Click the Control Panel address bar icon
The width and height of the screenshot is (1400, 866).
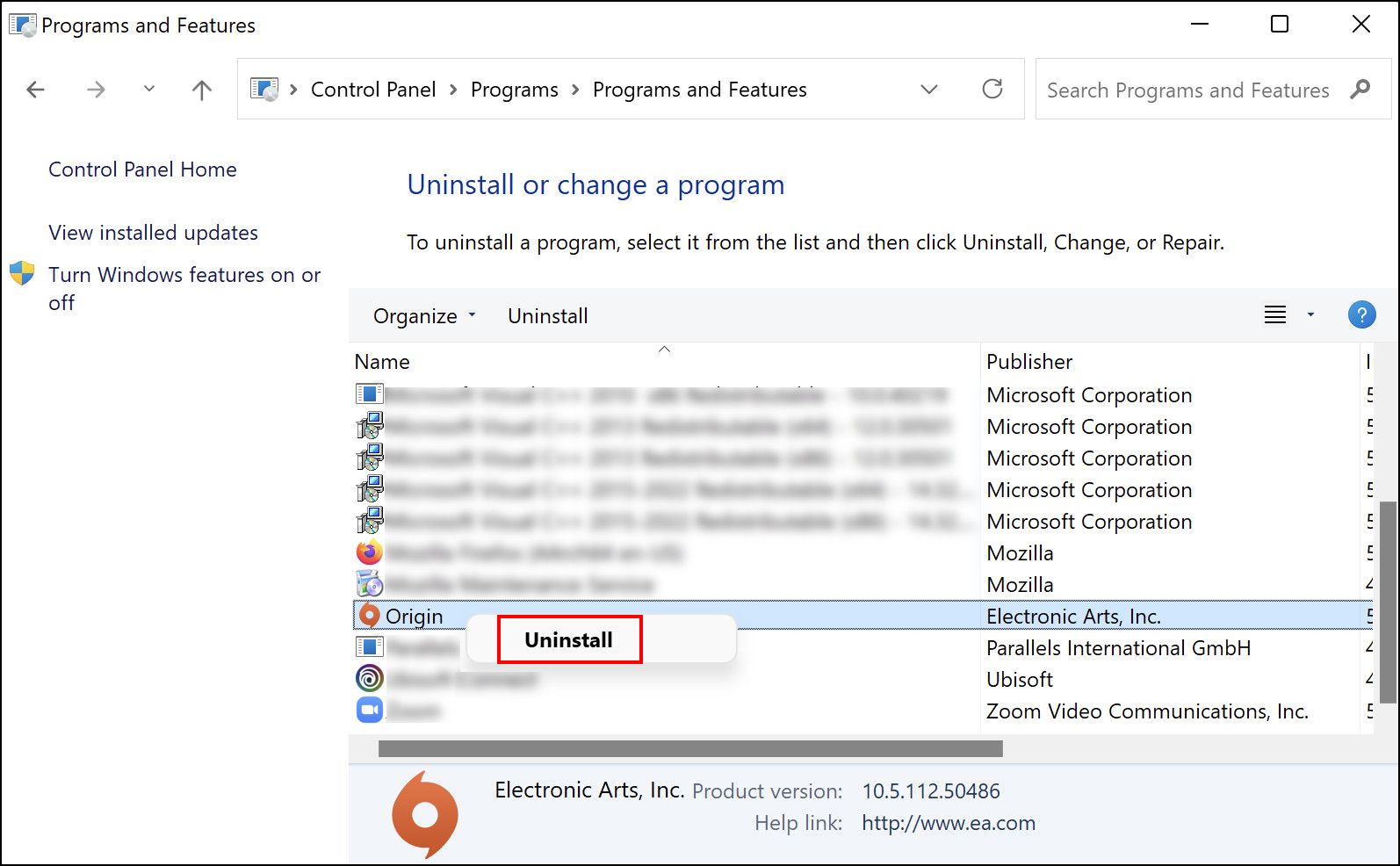[x=264, y=89]
